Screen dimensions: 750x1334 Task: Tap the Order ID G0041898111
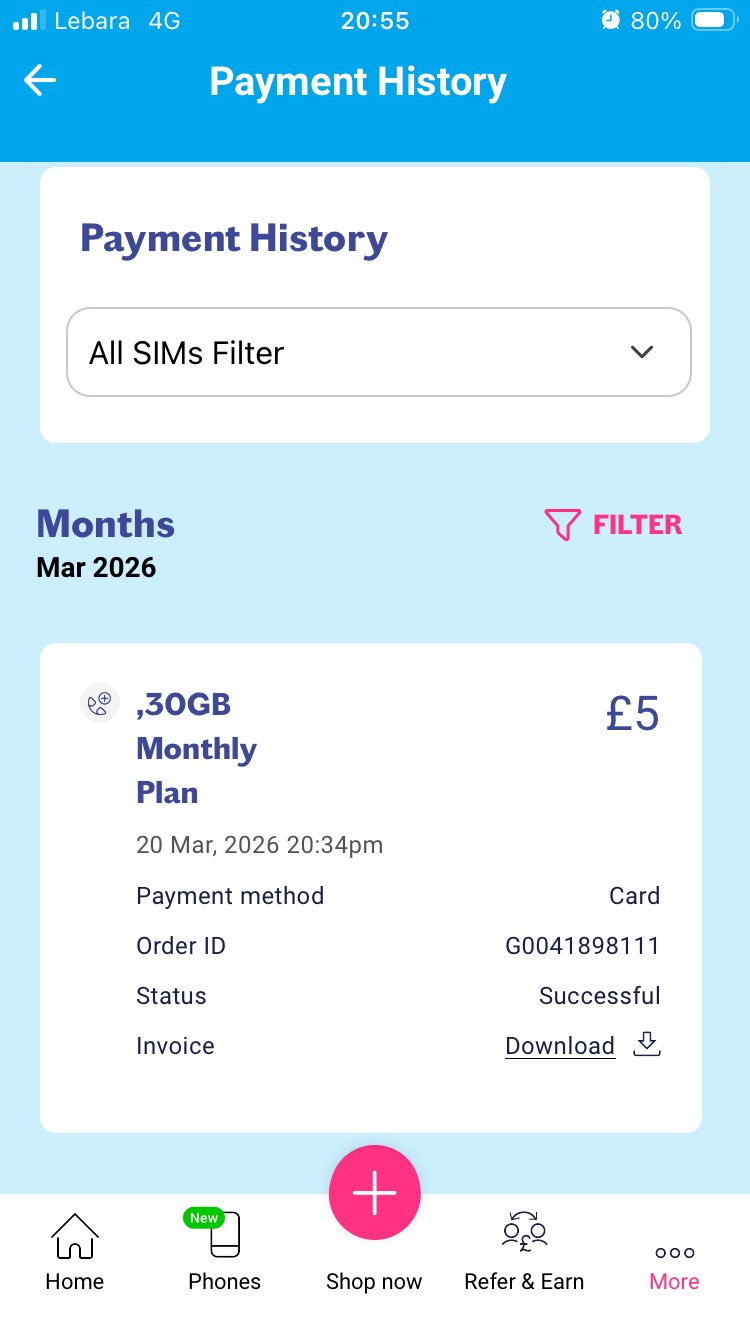point(582,946)
